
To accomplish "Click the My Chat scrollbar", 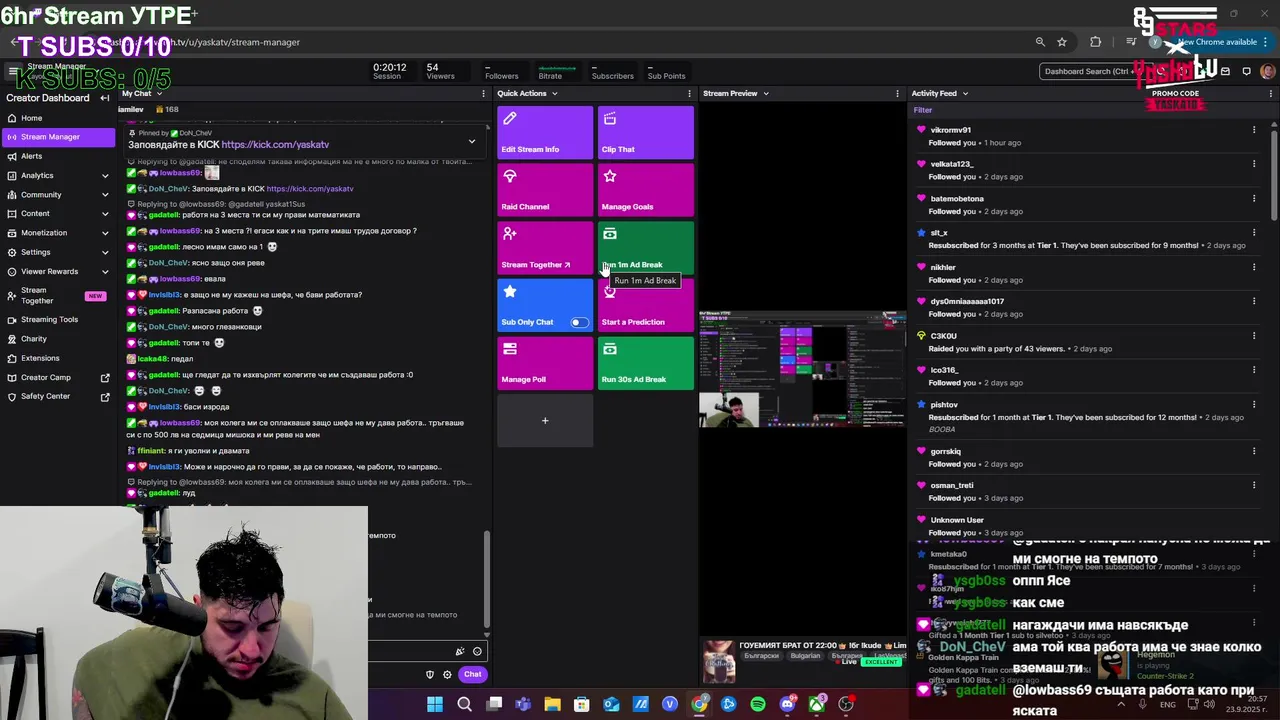I will [488, 580].
